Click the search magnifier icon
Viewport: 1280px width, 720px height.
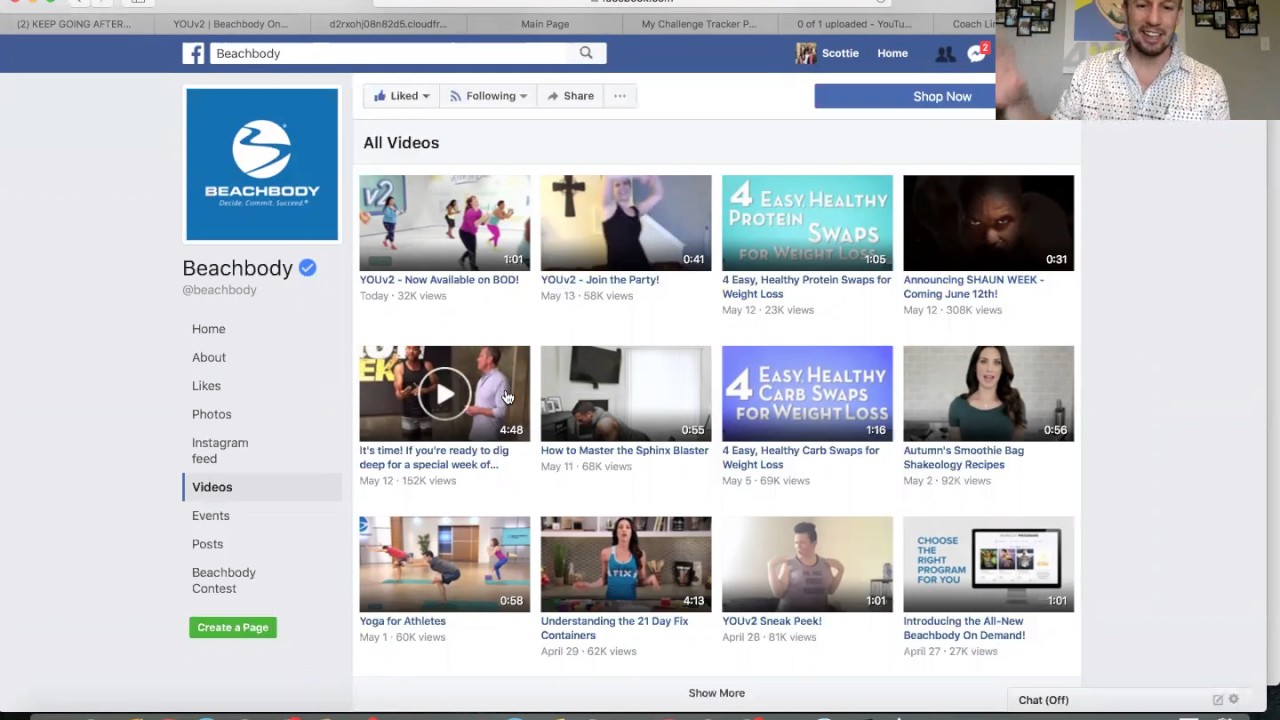click(x=586, y=53)
